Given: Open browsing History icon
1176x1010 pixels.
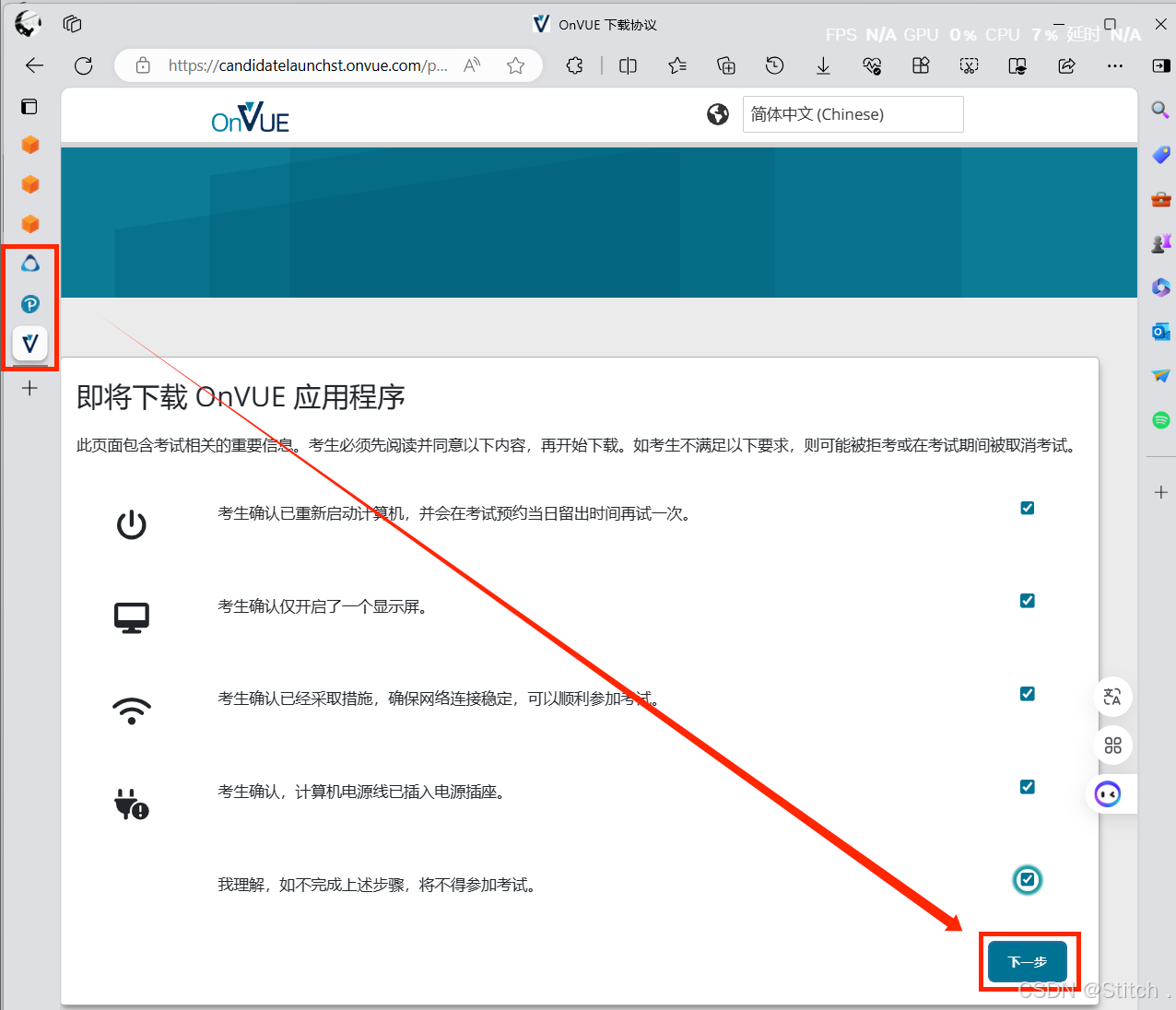Looking at the screenshot, I should pyautogui.click(x=774, y=65).
